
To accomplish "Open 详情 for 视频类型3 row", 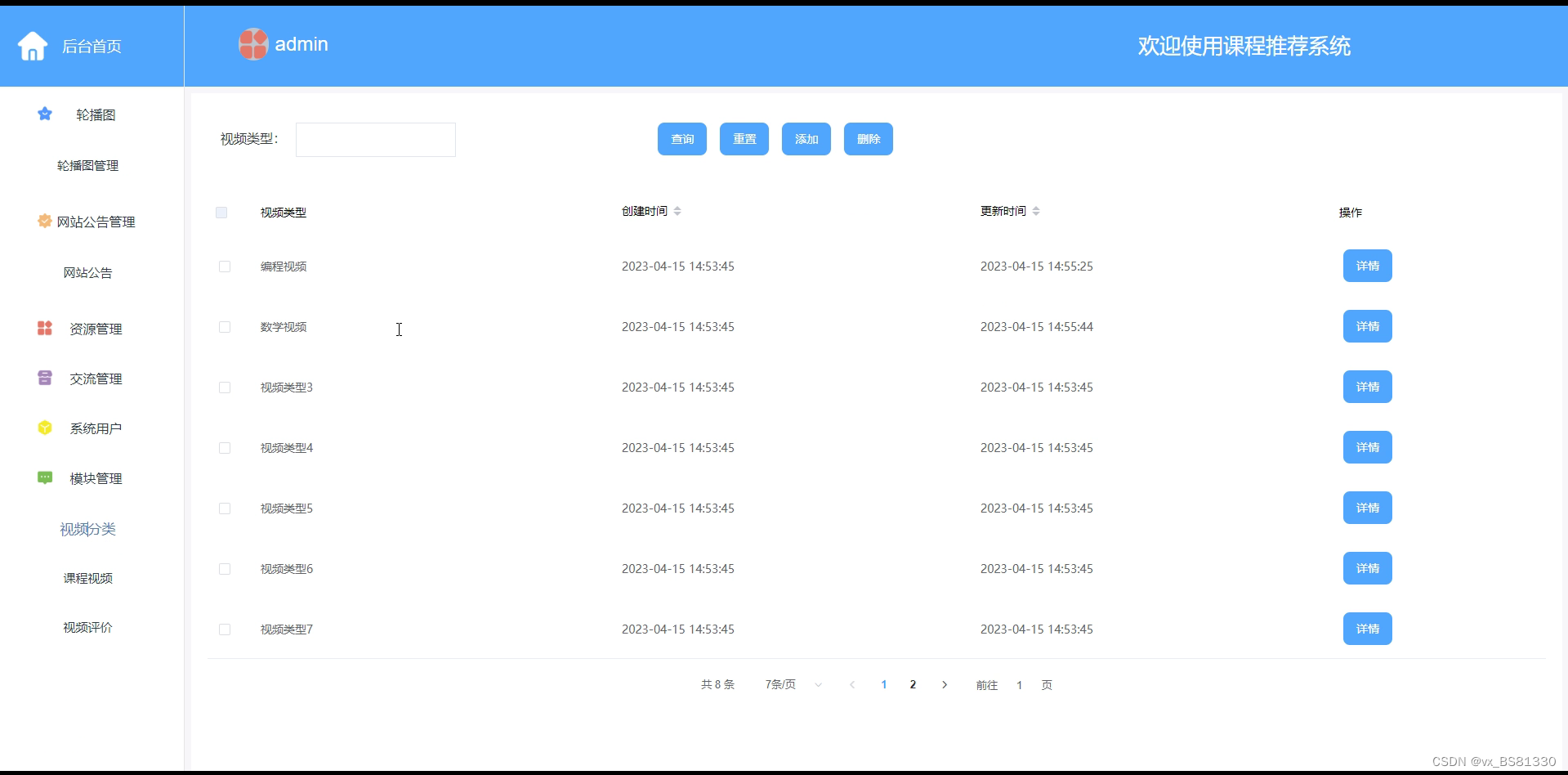I will [1368, 387].
